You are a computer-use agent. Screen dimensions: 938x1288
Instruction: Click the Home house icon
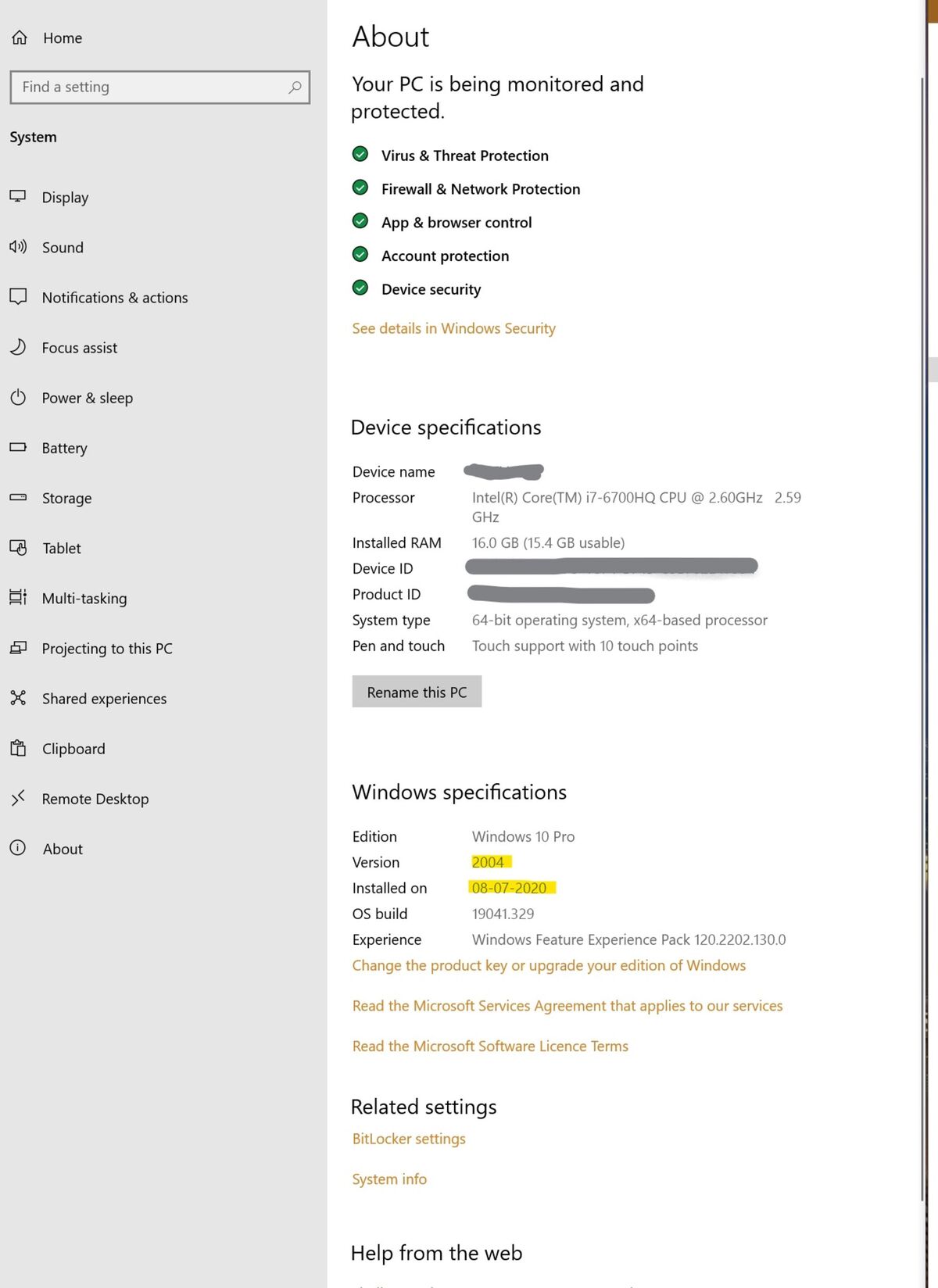20,38
